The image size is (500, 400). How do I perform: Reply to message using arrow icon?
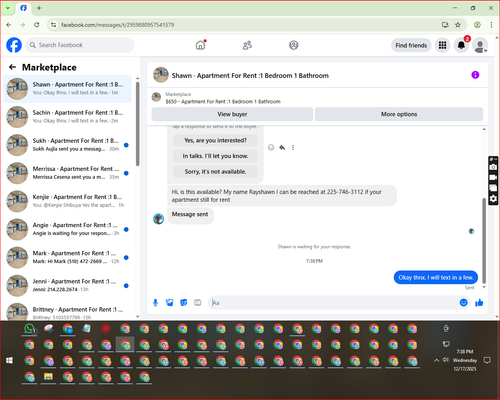282,147
